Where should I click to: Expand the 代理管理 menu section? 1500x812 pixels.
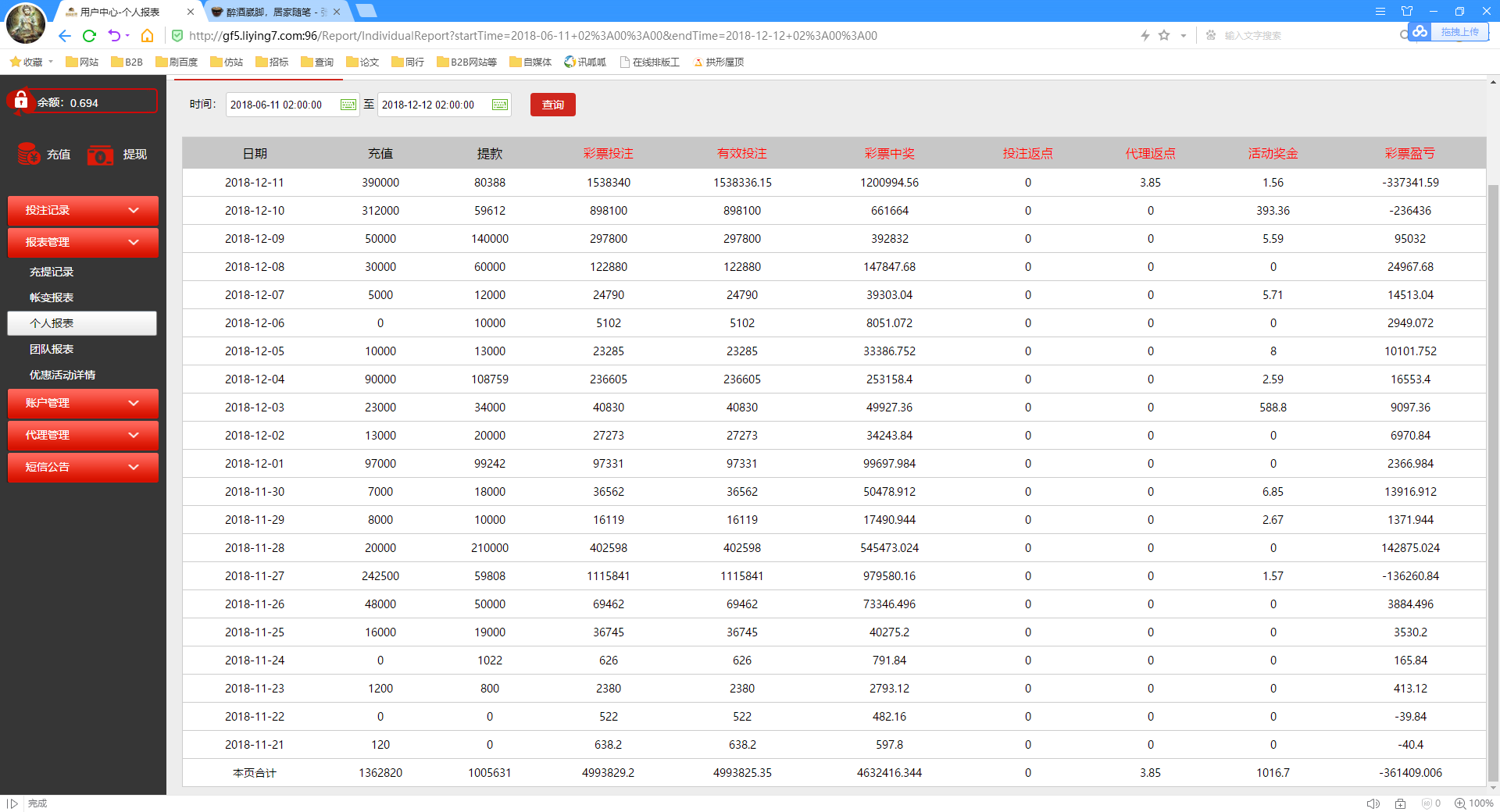(x=83, y=435)
